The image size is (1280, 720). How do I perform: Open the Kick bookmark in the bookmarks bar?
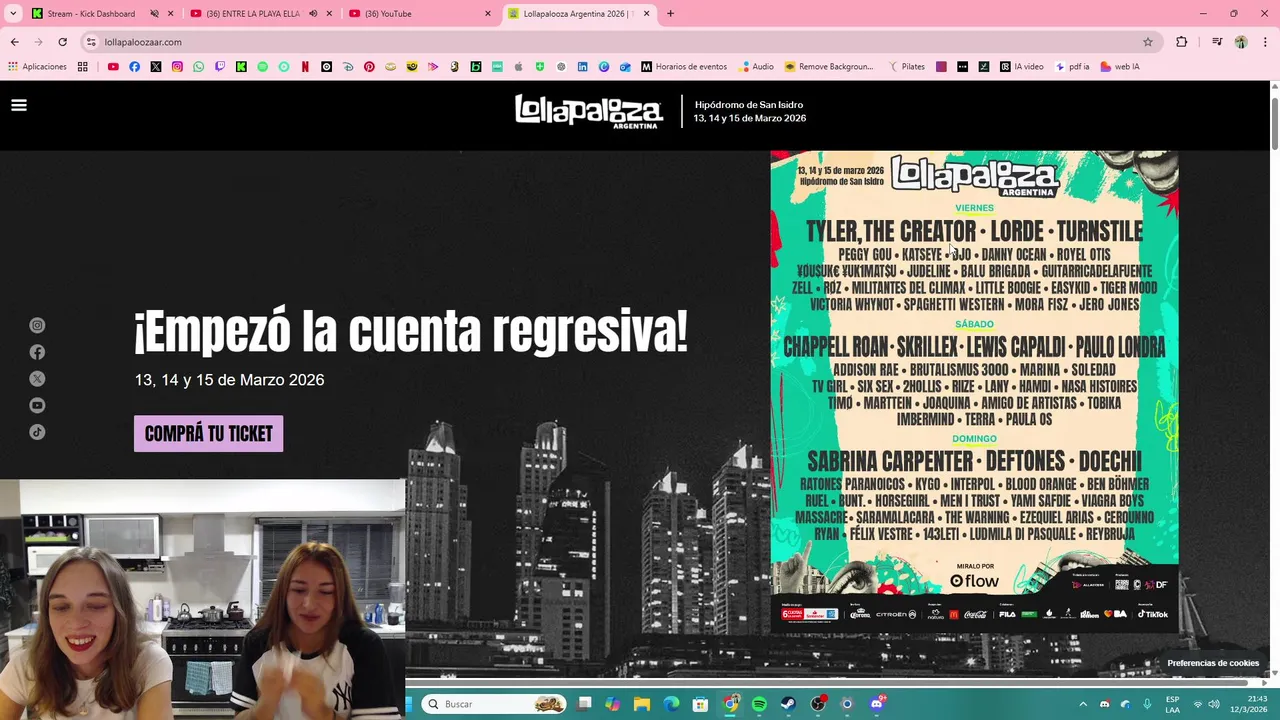pos(241,67)
